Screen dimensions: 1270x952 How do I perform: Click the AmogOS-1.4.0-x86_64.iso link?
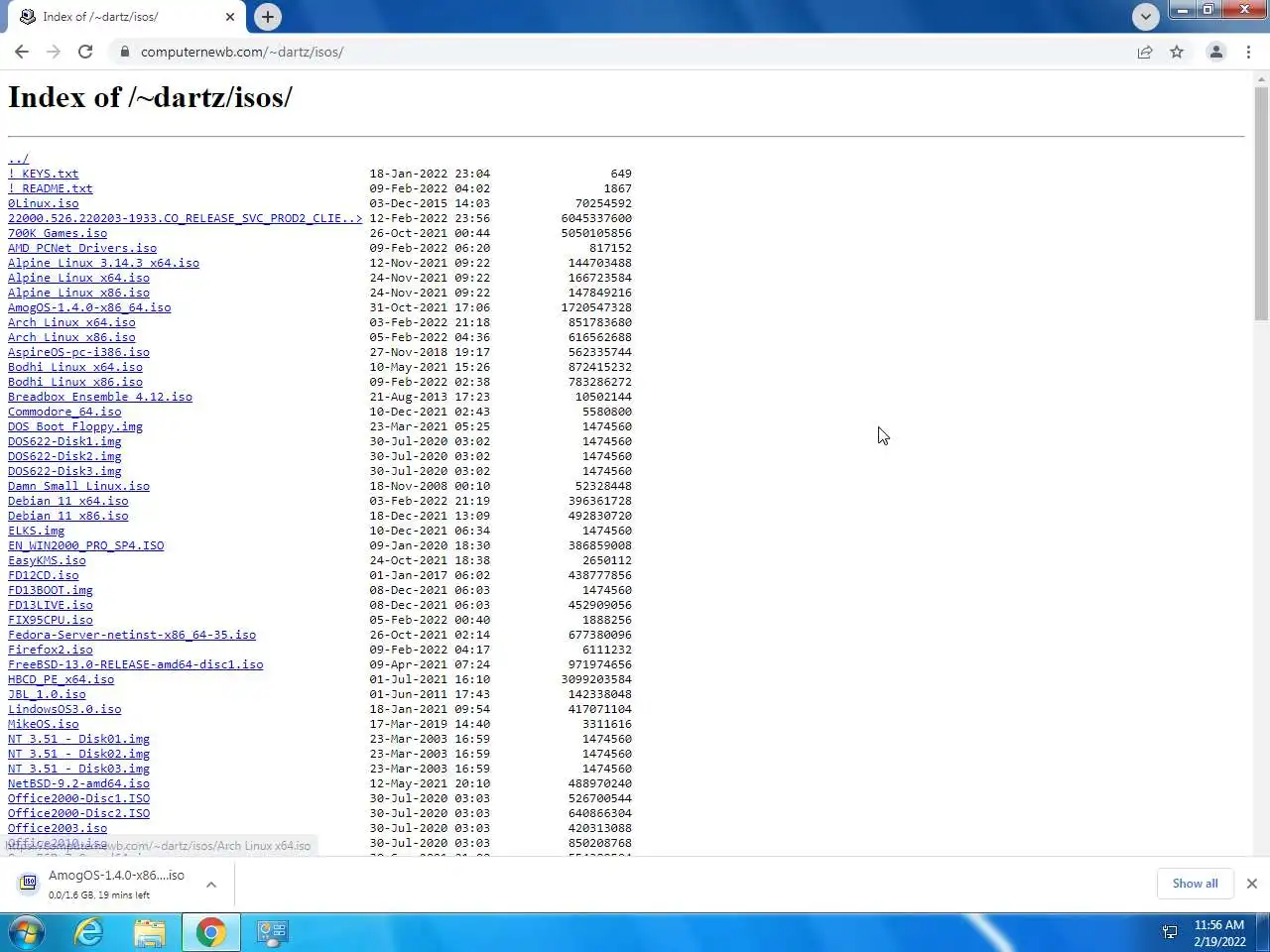pos(89,307)
